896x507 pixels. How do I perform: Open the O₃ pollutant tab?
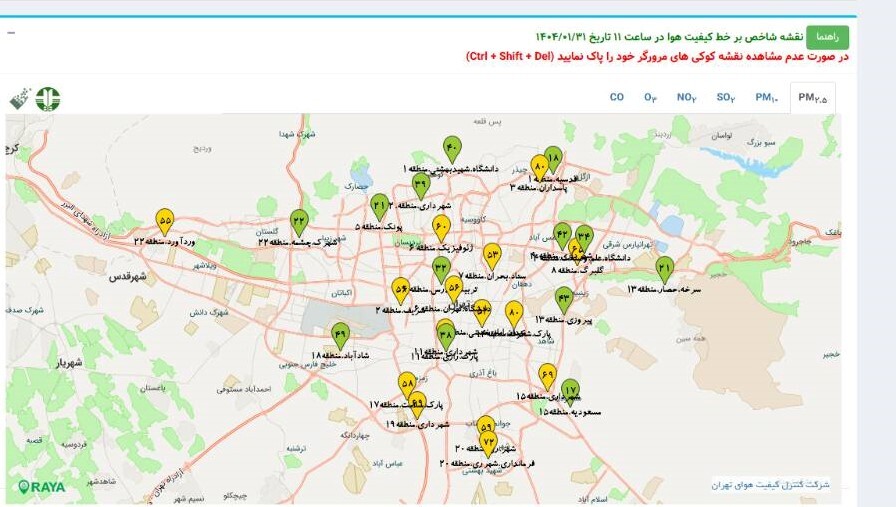click(x=650, y=97)
